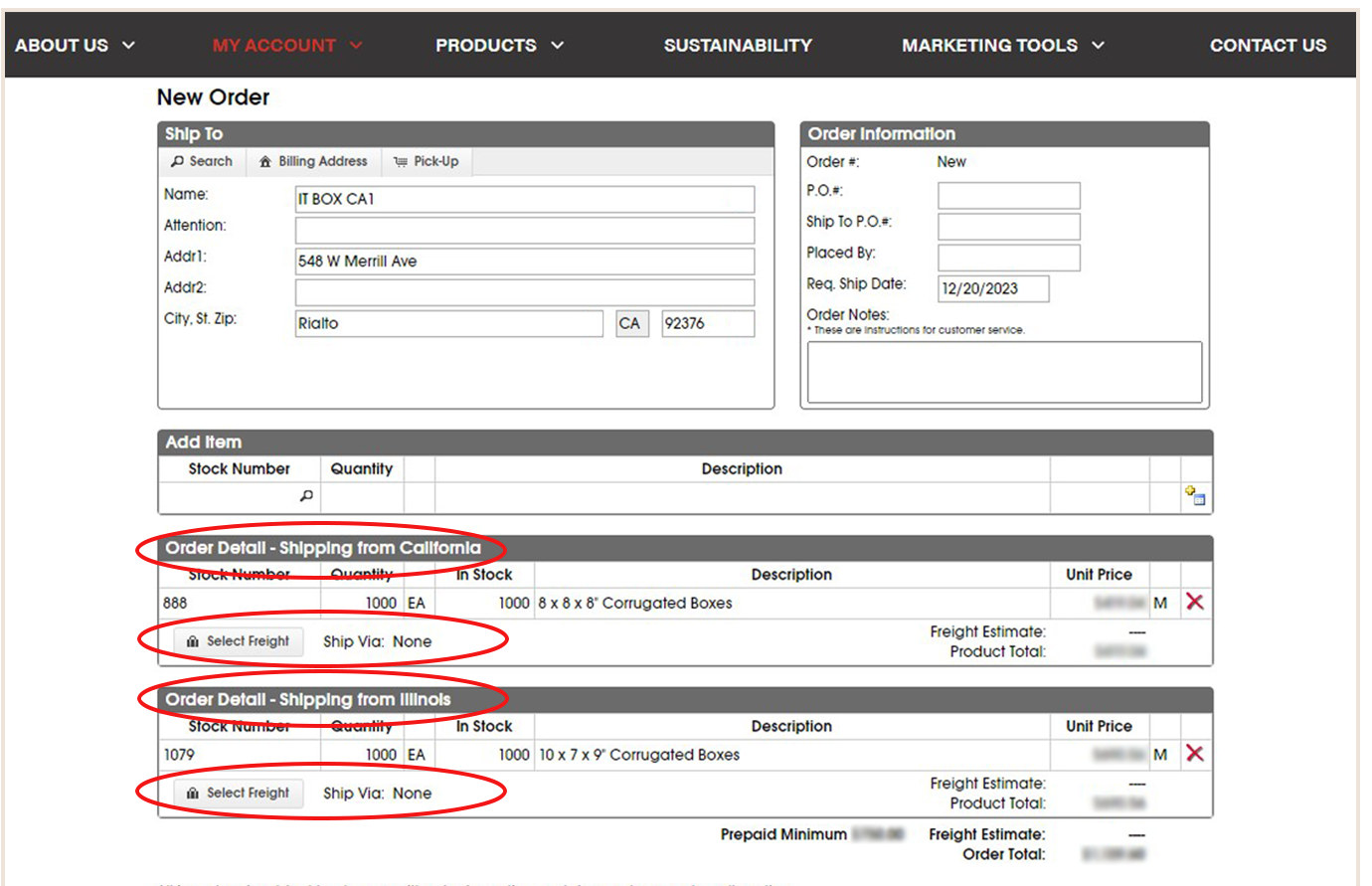
Task: Expand the About Us menu
Action: point(75,45)
